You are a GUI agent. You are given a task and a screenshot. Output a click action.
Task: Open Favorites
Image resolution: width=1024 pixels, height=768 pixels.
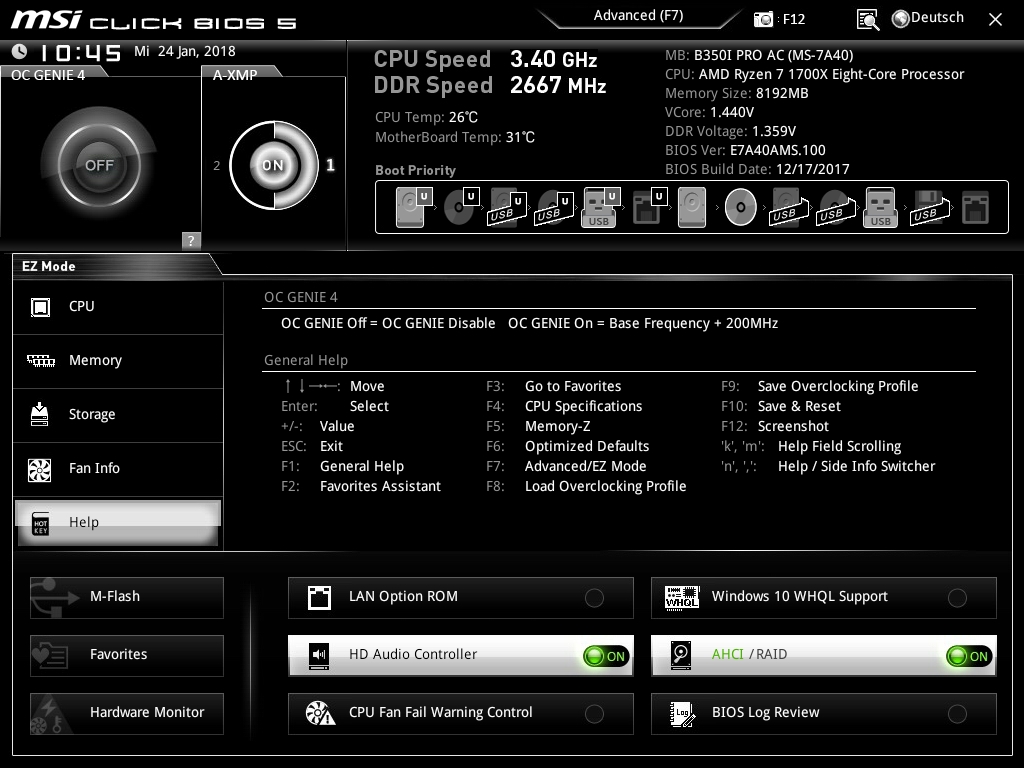click(127, 656)
